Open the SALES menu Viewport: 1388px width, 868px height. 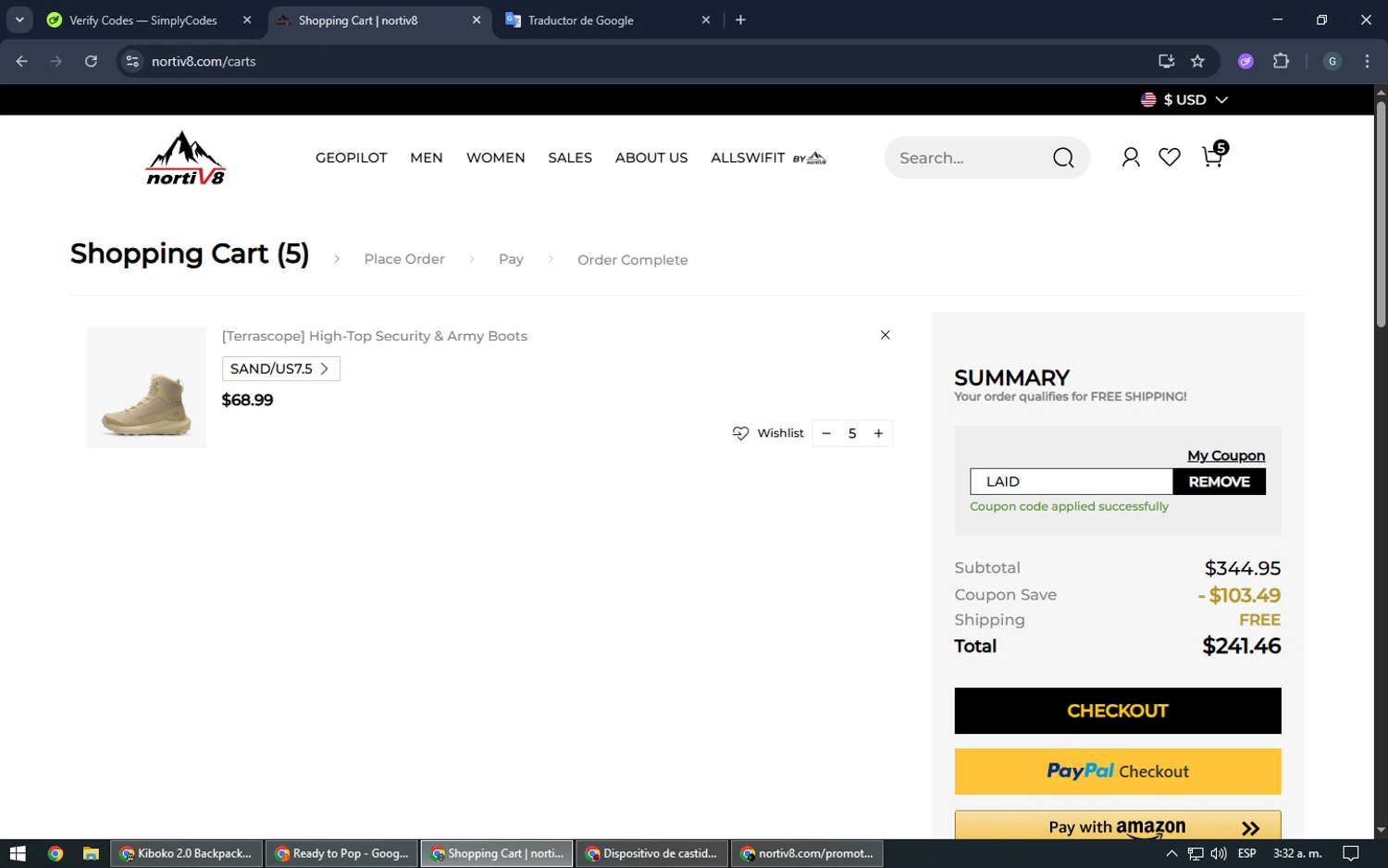point(570,158)
